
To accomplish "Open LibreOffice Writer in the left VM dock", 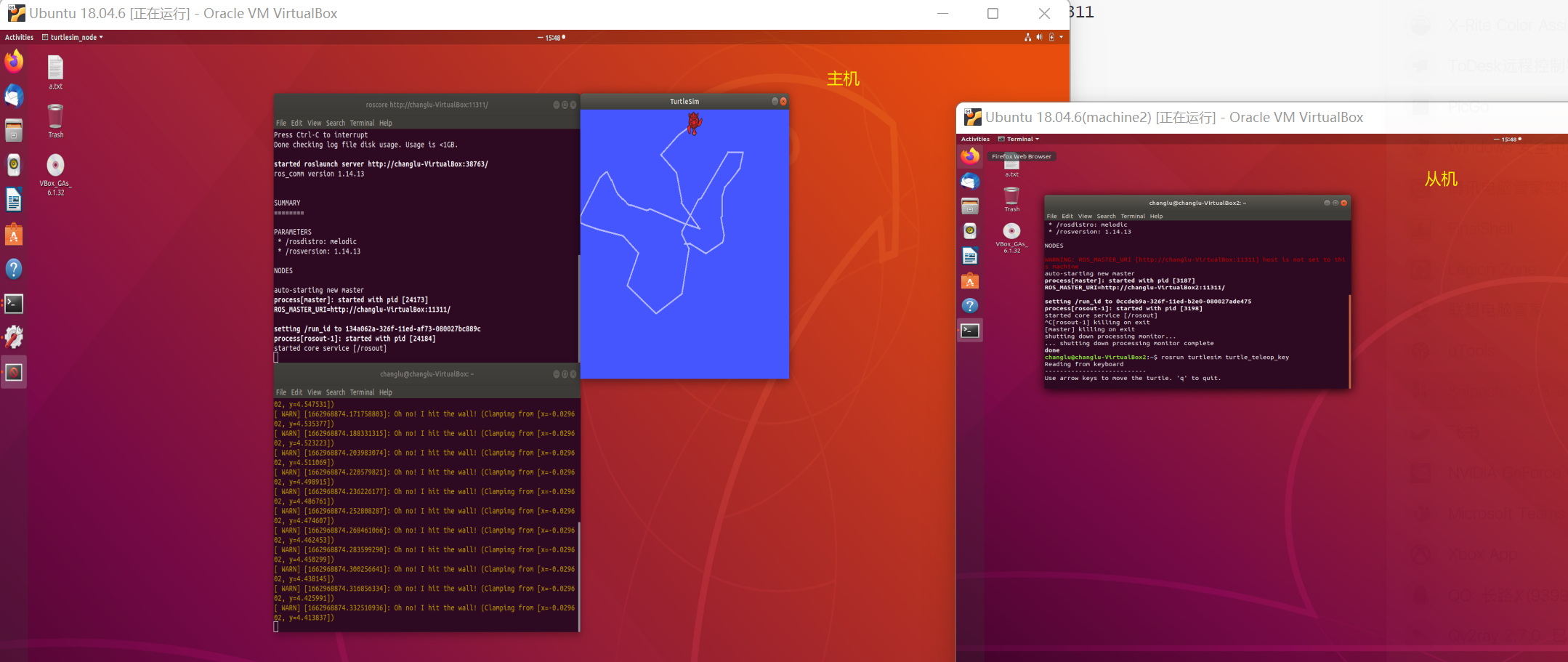I will tap(14, 200).
